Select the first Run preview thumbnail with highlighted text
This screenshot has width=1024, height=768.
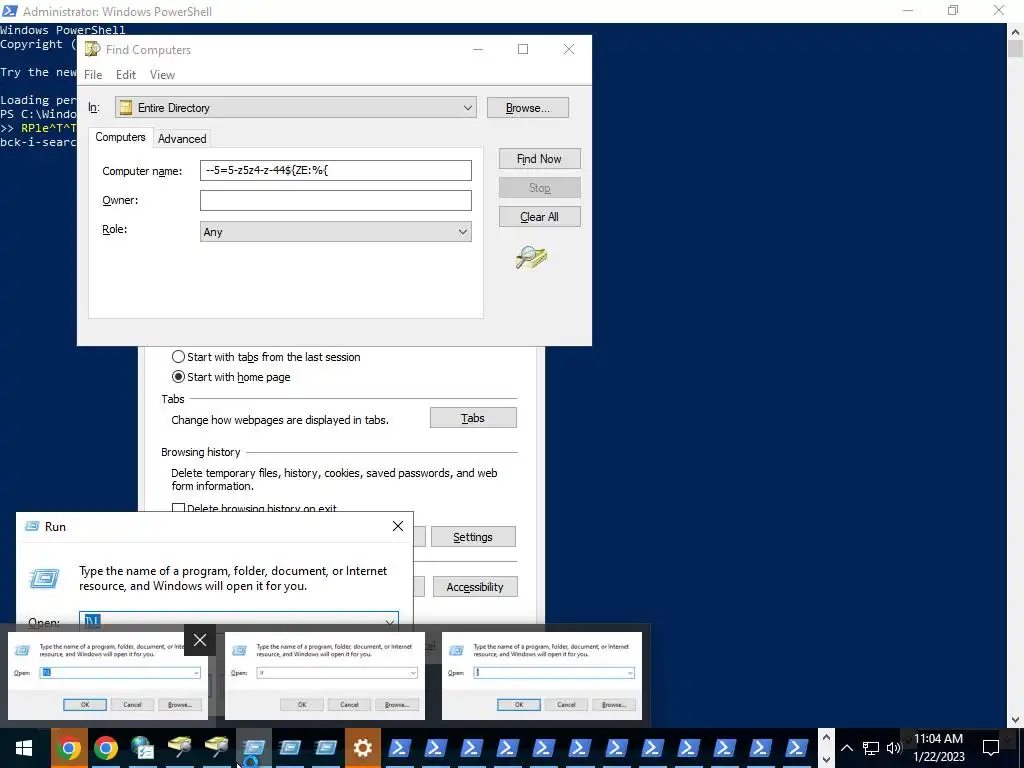108,676
